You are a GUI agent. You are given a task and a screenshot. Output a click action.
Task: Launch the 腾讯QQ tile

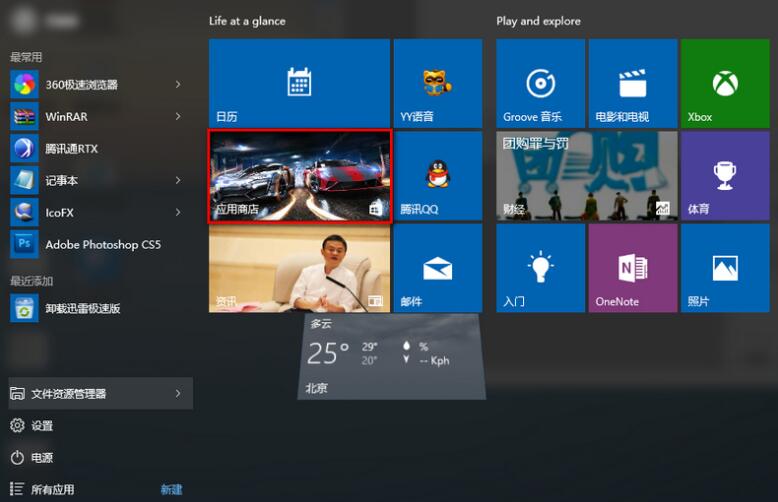point(438,176)
